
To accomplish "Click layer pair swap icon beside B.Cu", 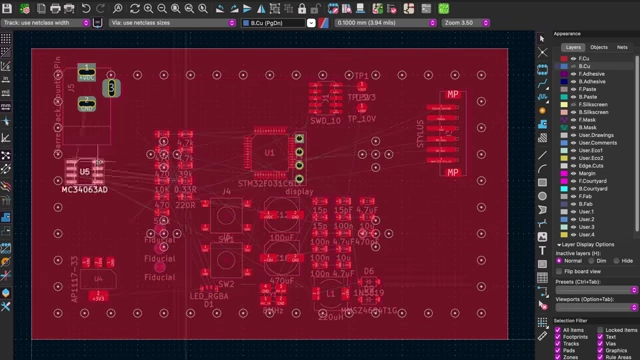I will (323, 23).
